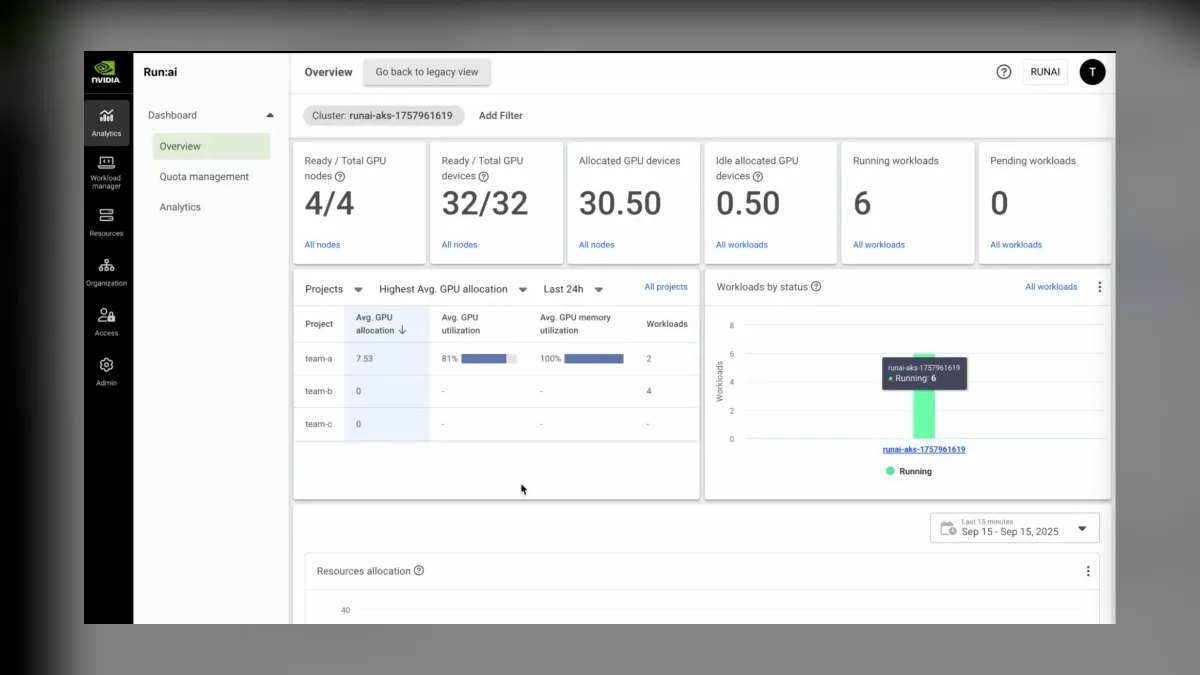Open Workloads by status three-dot menu
The width and height of the screenshot is (1200, 675).
1099,287
